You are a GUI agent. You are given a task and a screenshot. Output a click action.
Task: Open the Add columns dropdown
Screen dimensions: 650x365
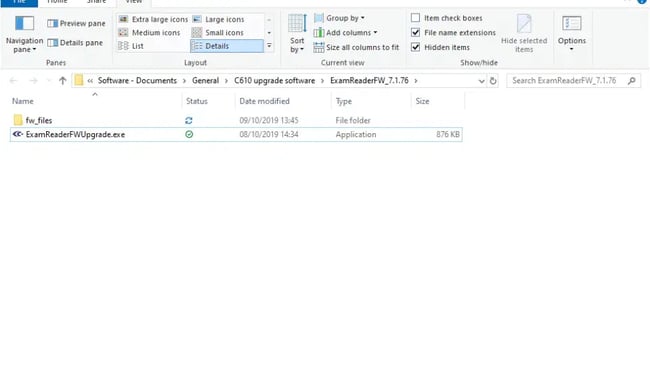click(x=345, y=33)
